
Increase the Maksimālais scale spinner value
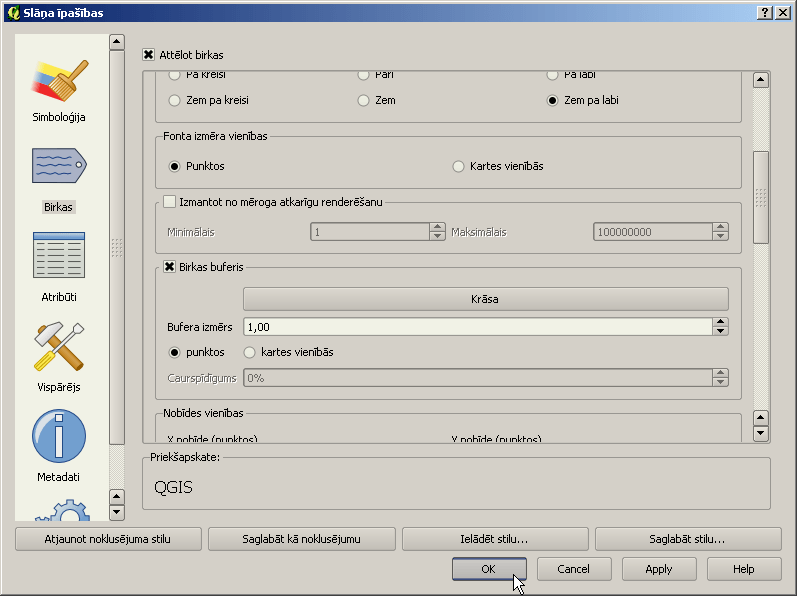[720, 228]
